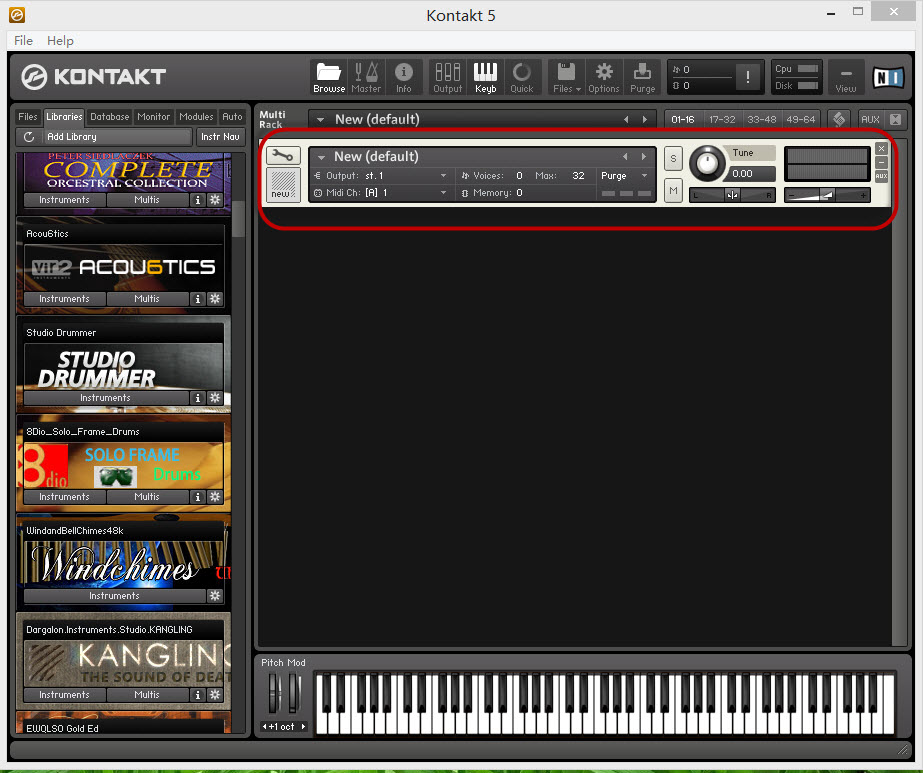
Task: Toggle the Browse panel icon
Action: (328, 77)
